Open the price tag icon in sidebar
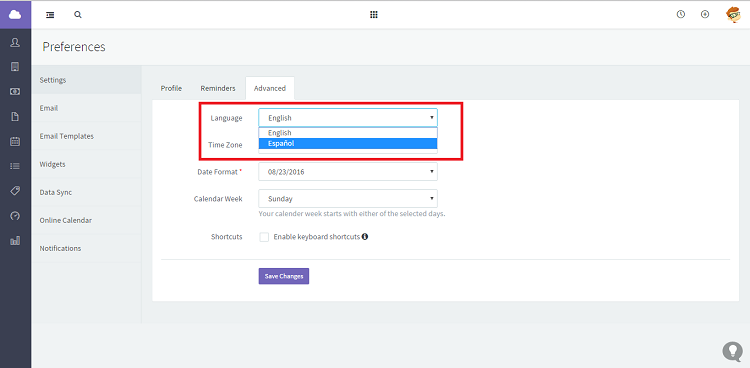This screenshot has width=750, height=368. coord(15,191)
